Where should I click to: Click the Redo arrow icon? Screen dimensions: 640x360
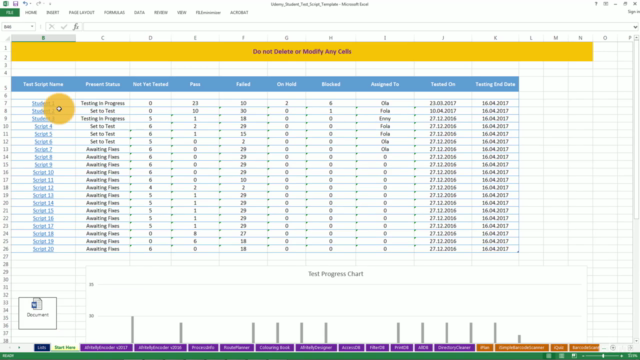point(38,4)
